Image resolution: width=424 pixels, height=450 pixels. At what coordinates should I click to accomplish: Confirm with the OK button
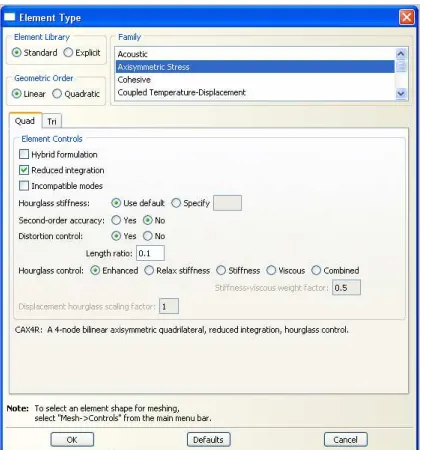72,440
